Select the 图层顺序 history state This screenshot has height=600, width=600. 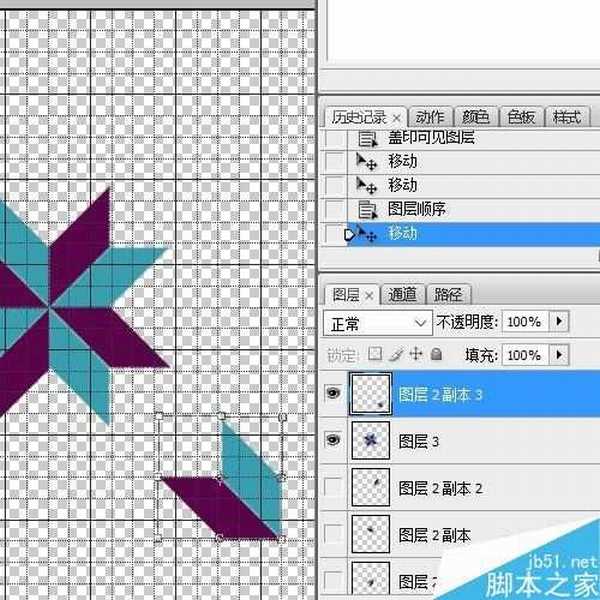(x=473, y=210)
